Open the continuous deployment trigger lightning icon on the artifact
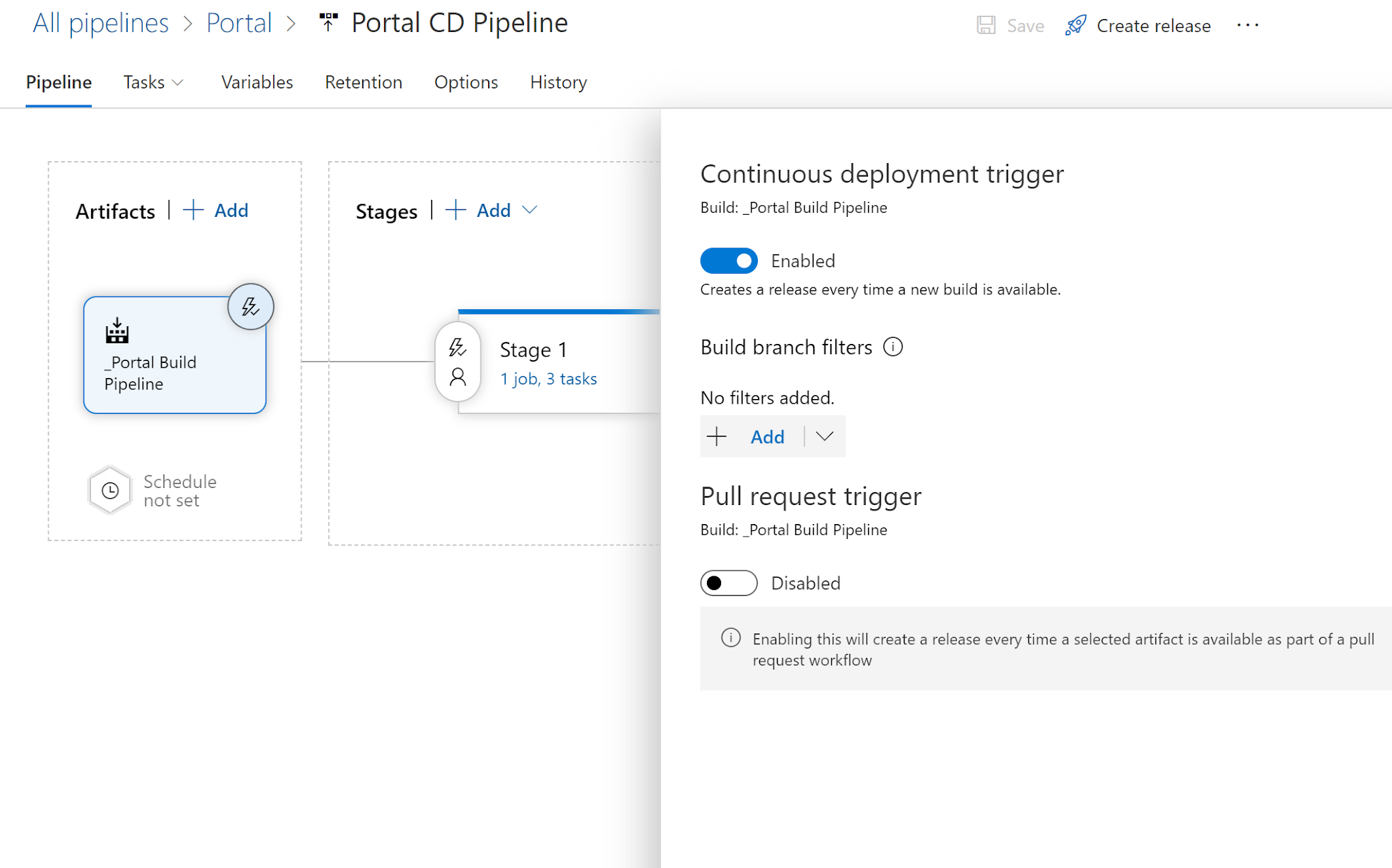This screenshot has width=1392, height=868. point(250,307)
